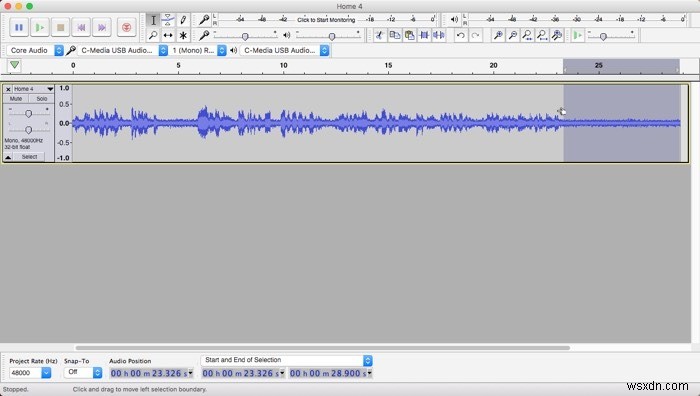Open Start and End of Selection dropdown
The height and width of the screenshot is (396, 700).
(x=287, y=360)
